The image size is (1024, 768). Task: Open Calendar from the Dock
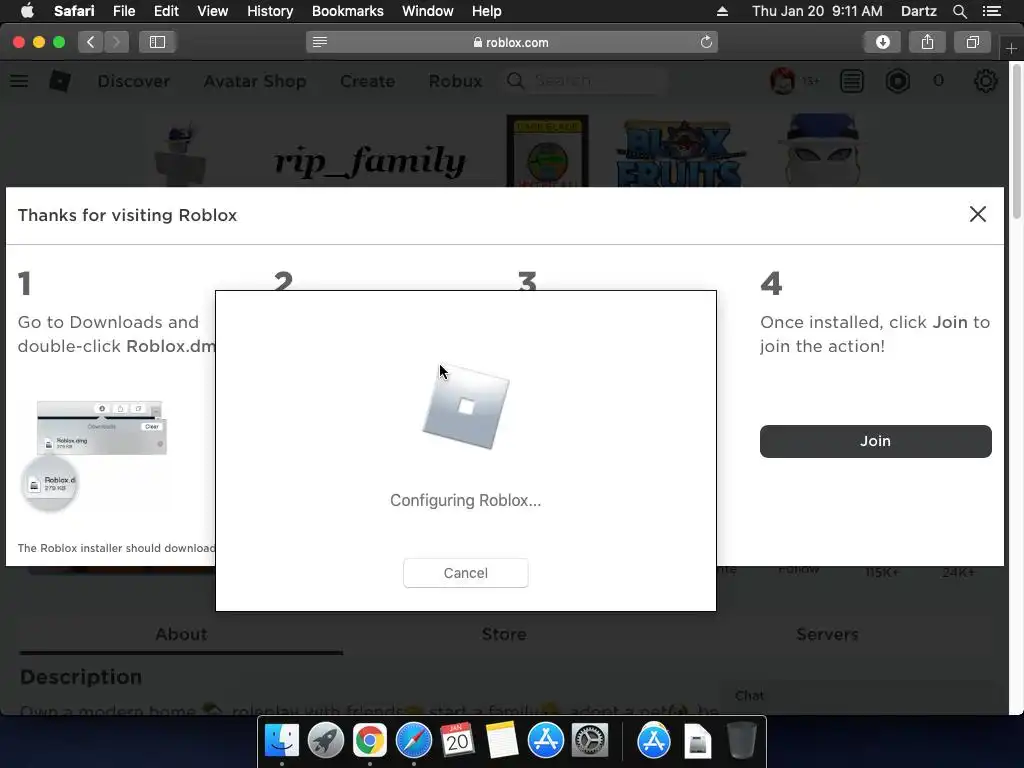click(457, 741)
